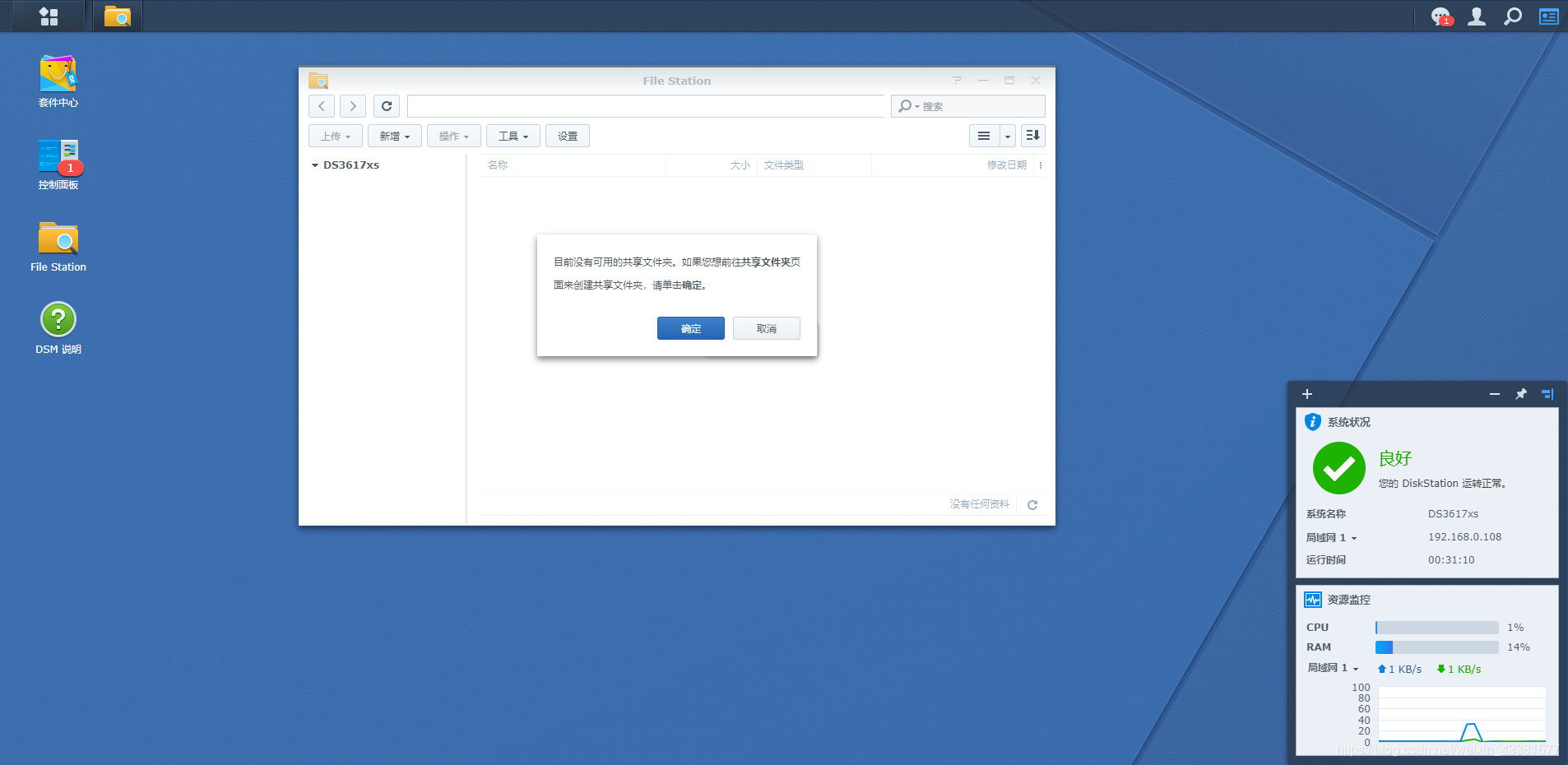Open the 操作 action dropdown
The width and height of the screenshot is (1568, 765).
click(x=454, y=136)
